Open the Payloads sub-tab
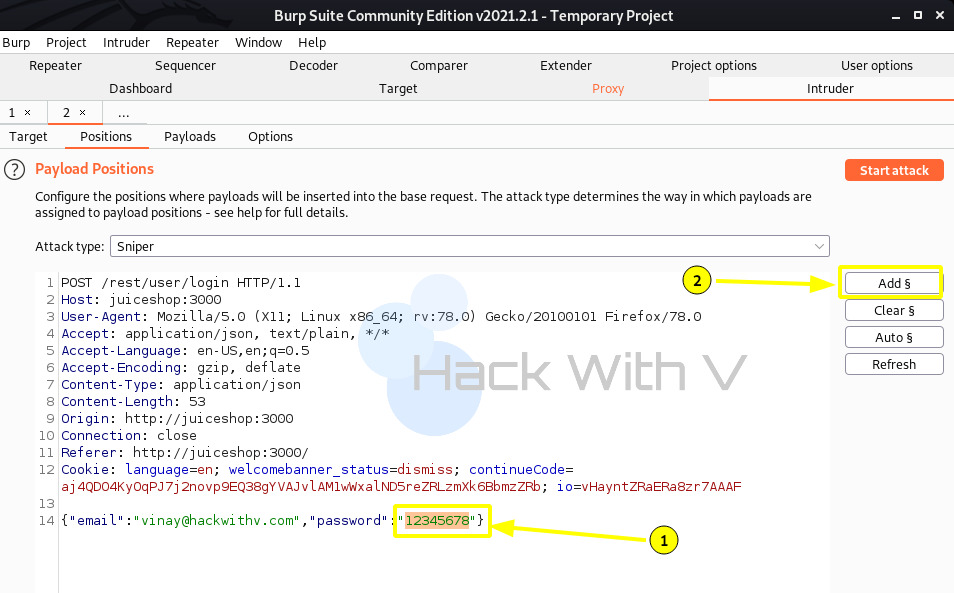Screen dimensions: 954x593 tap(190, 137)
